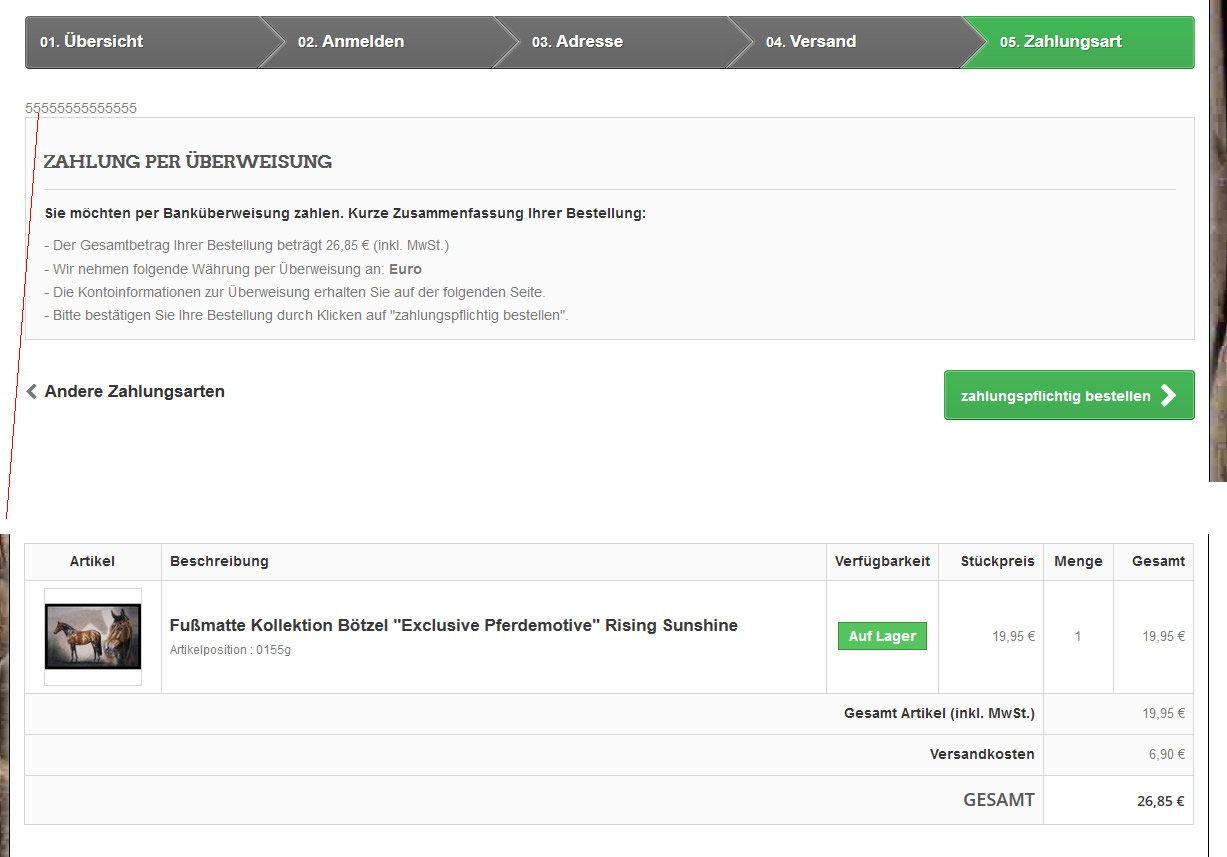Open the Fußmatte Kollektion Bötzel product title
The width and height of the screenshot is (1227, 857).
454,626
